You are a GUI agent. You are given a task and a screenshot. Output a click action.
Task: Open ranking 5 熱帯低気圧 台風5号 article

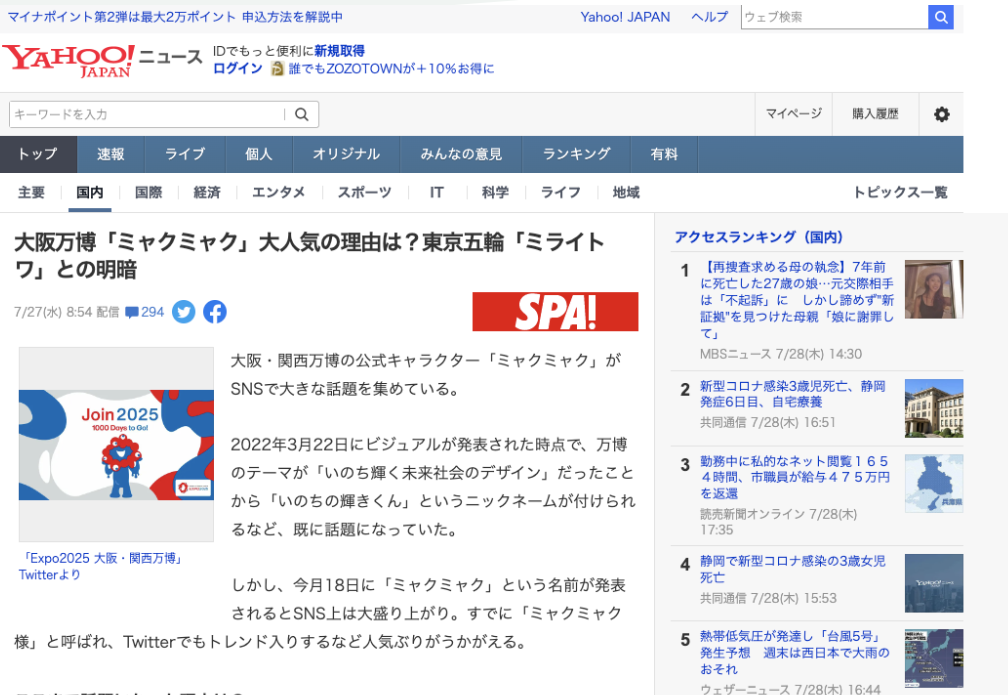click(795, 653)
